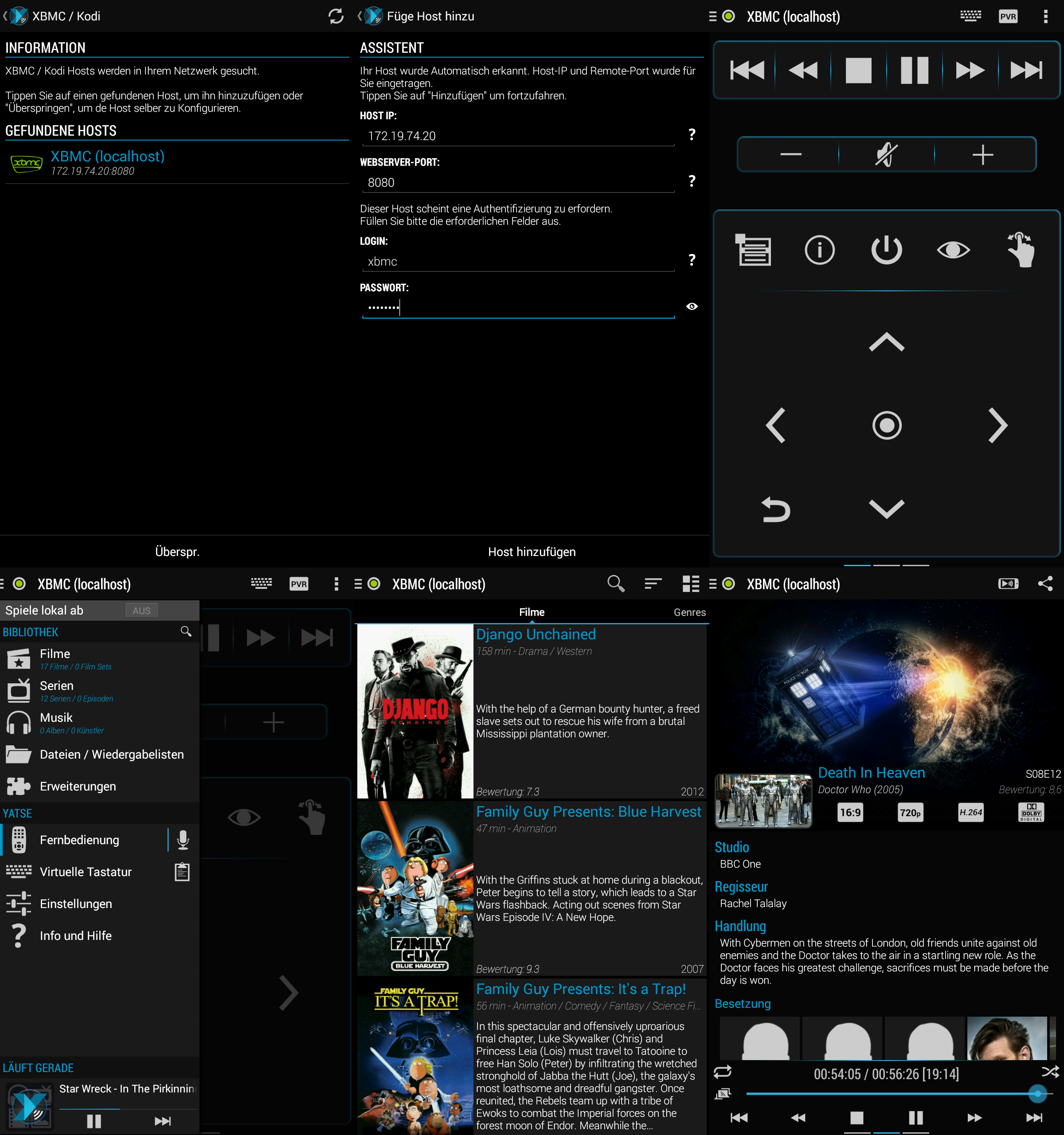The image size is (1064, 1135).
Task: Click the Login field containing xbmc
Action: point(518,262)
